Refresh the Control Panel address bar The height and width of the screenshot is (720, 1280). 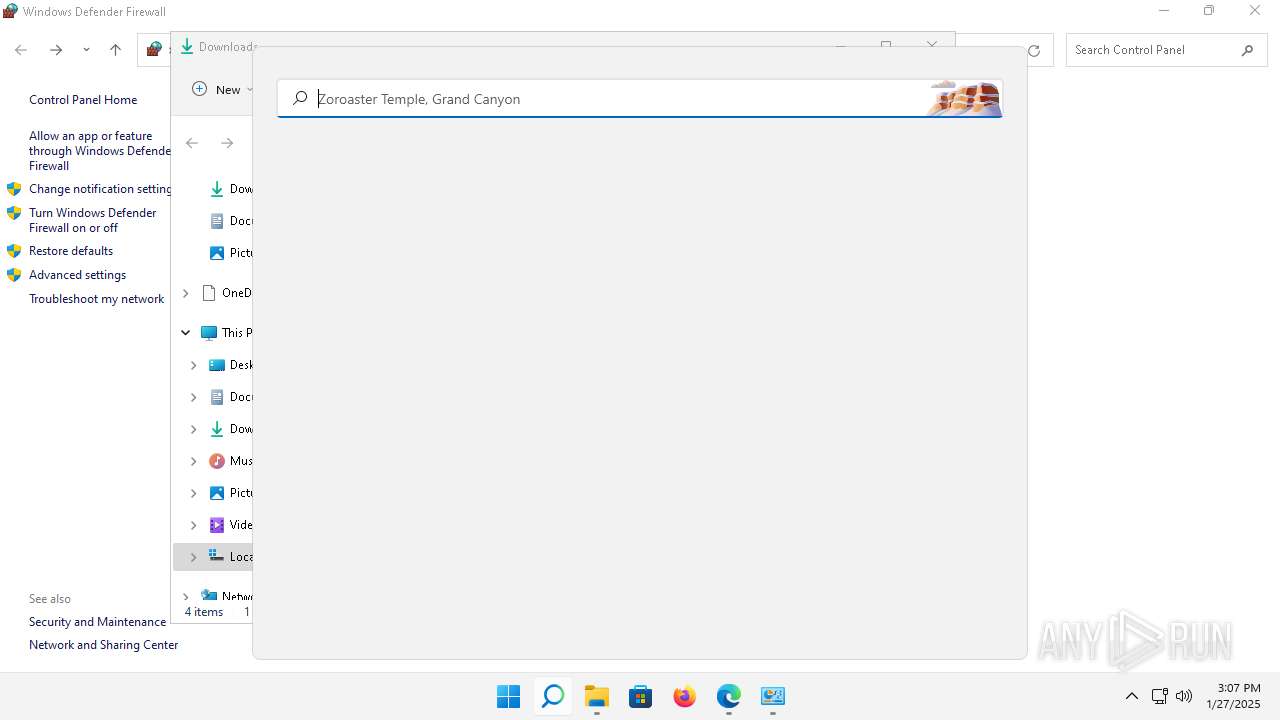click(x=1034, y=50)
